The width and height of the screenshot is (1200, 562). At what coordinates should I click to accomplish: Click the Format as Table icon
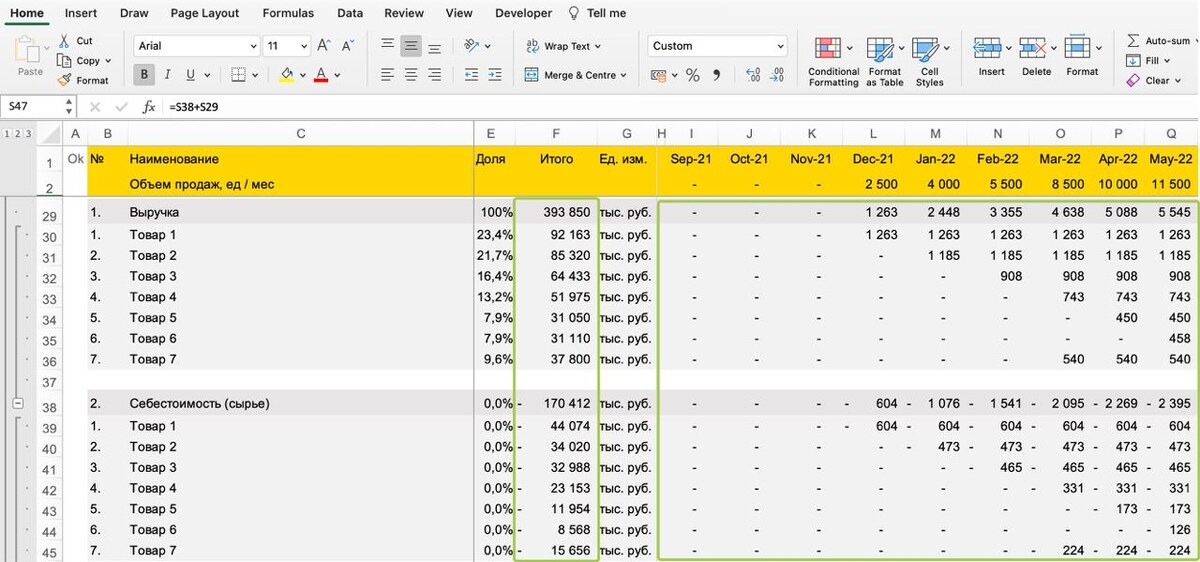(x=880, y=50)
